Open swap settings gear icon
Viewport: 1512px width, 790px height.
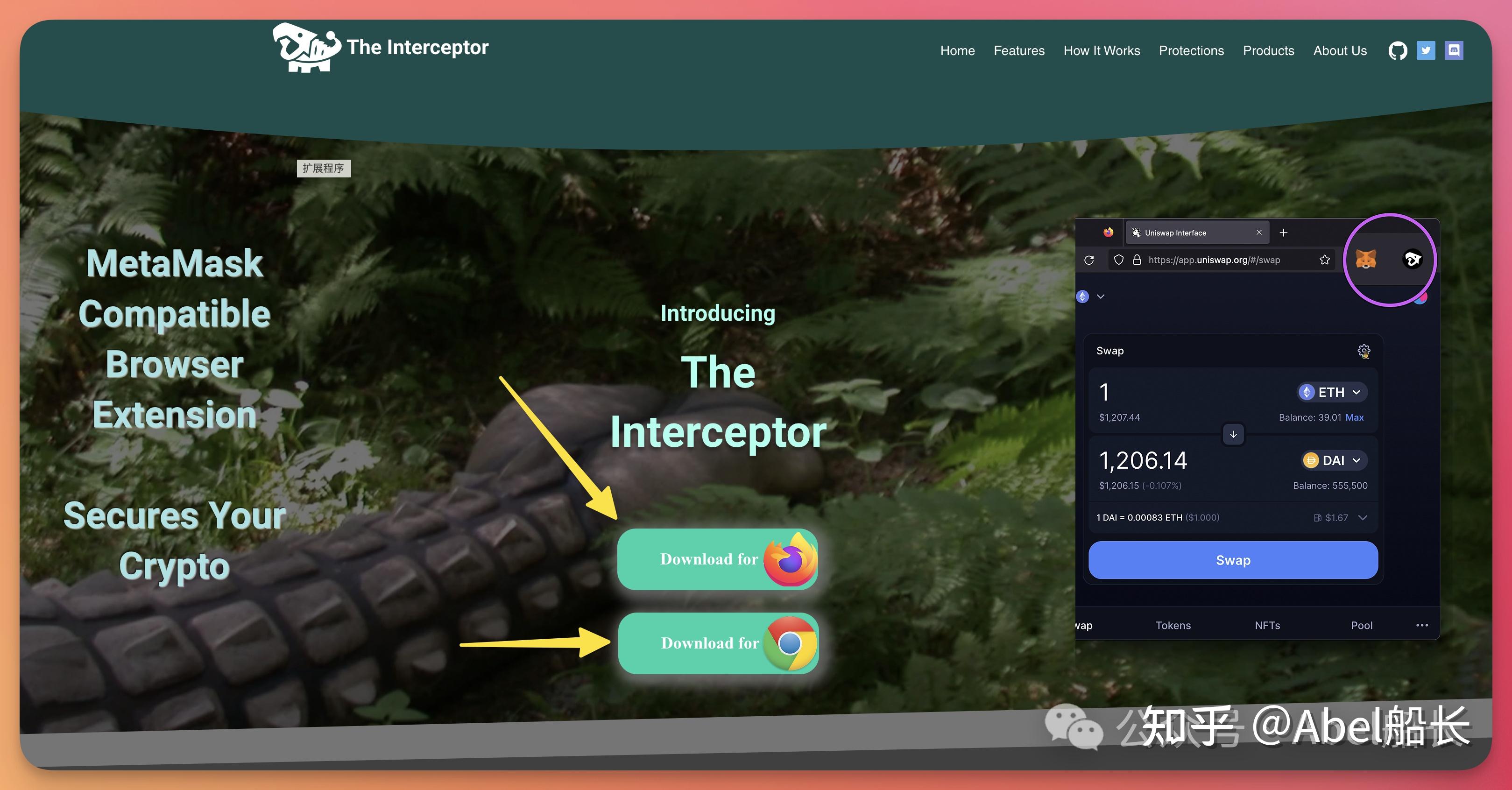coord(1364,351)
